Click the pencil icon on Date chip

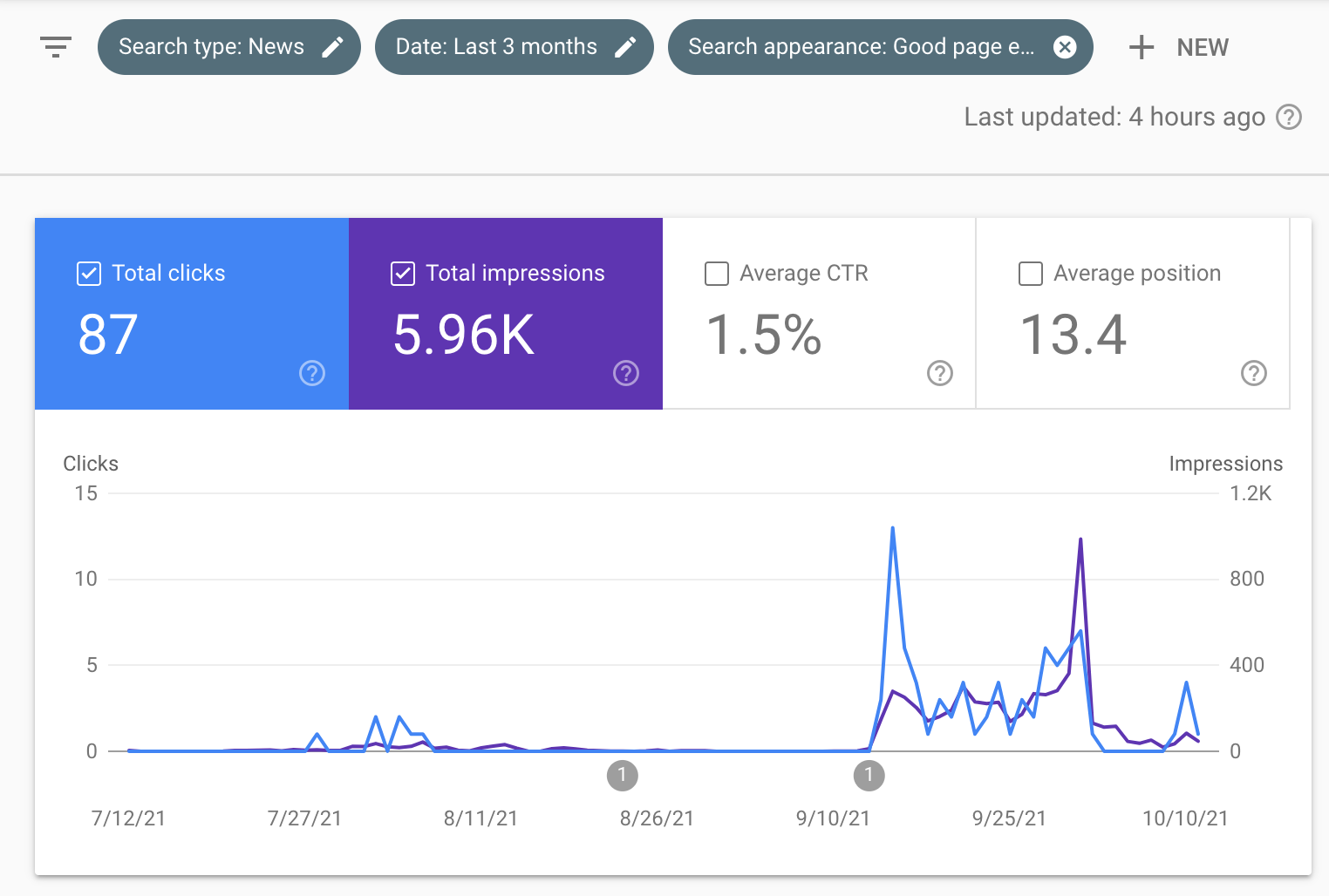click(x=627, y=47)
